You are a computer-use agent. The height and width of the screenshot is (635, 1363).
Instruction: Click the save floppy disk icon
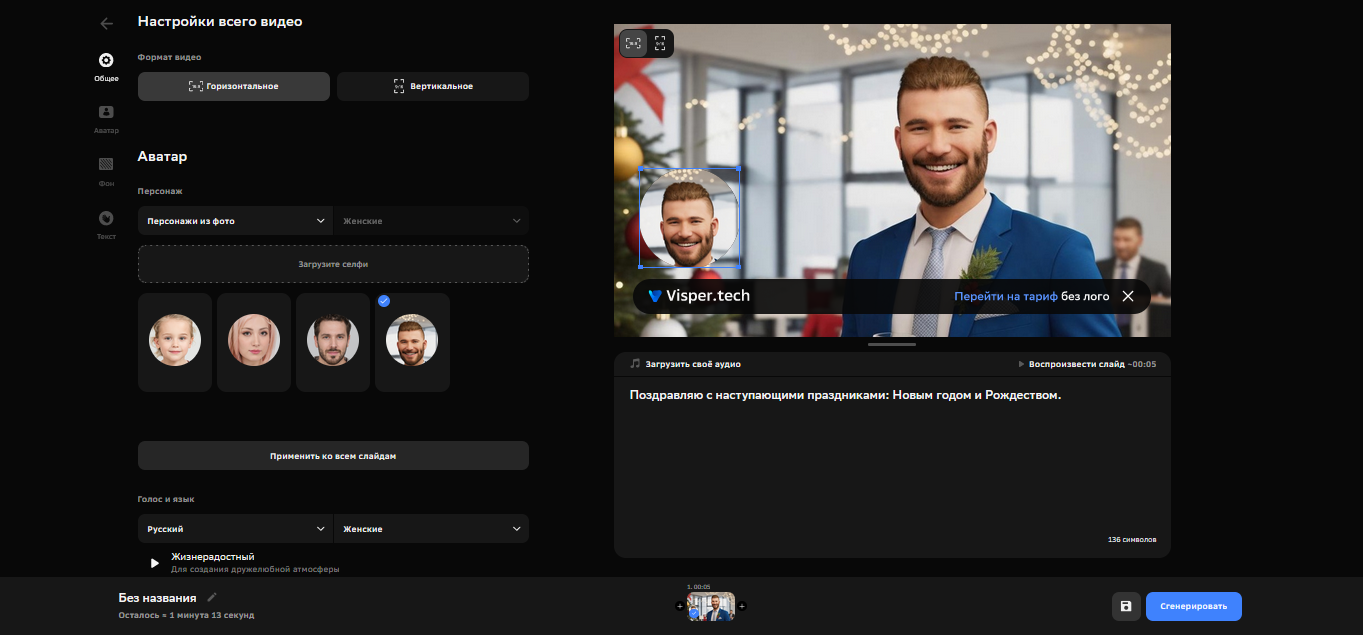point(1126,606)
